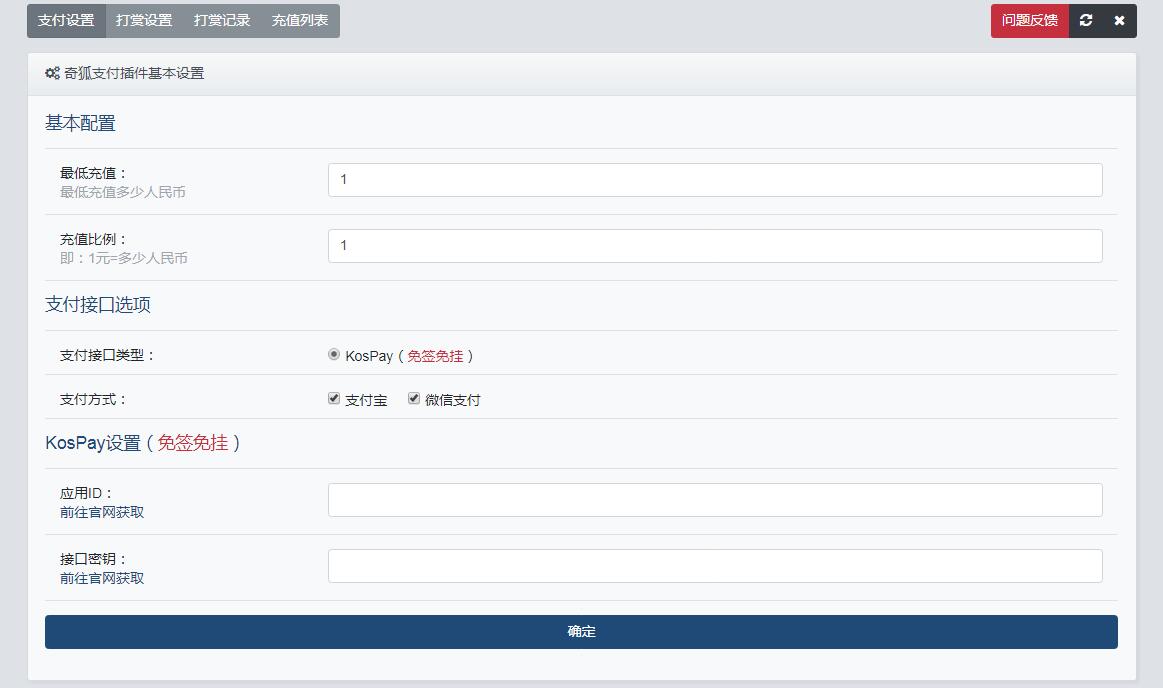Switch to the 打赏设置 tab

pyautogui.click(x=144, y=20)
